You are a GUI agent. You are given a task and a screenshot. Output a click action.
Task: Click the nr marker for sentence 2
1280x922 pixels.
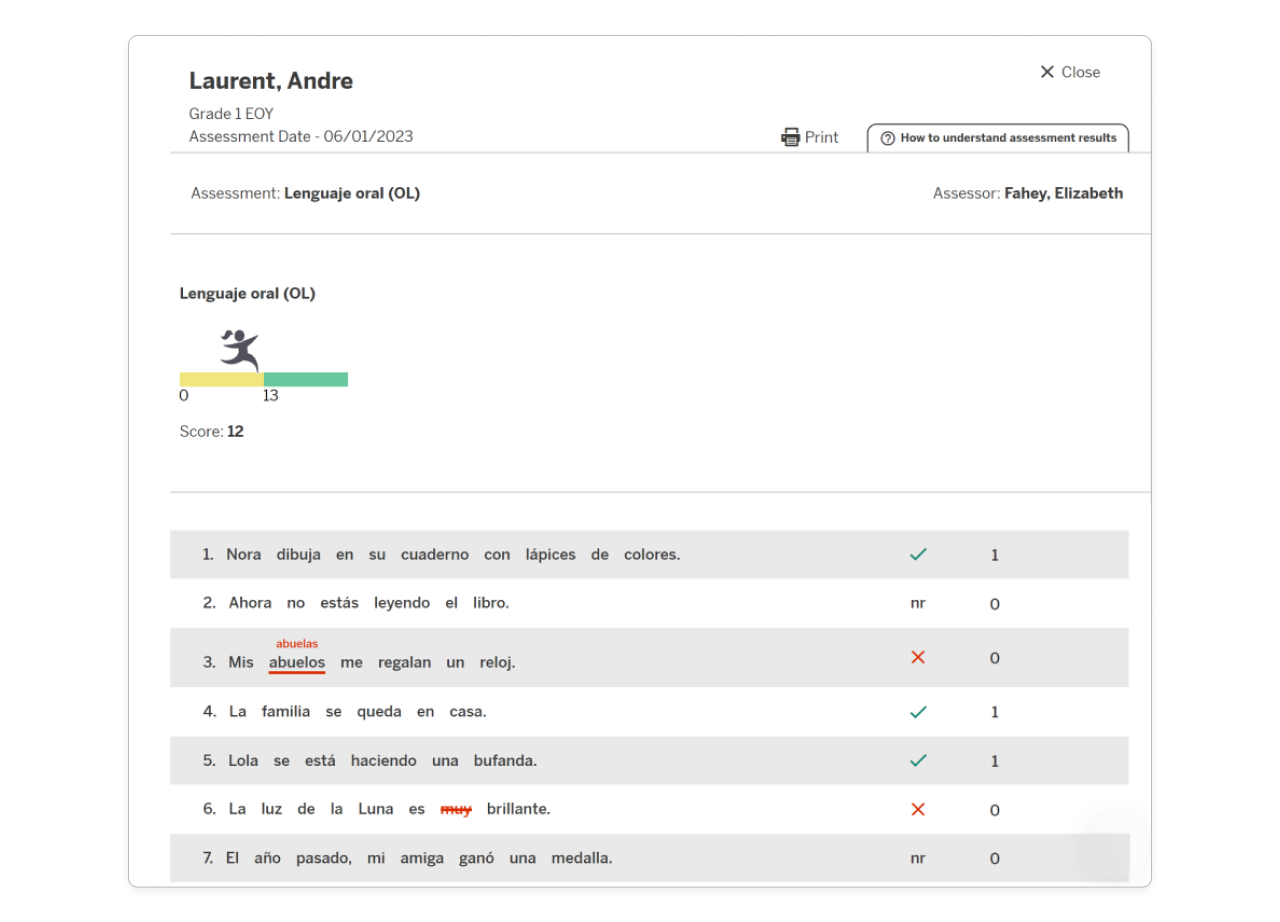[x=918, y=604]
